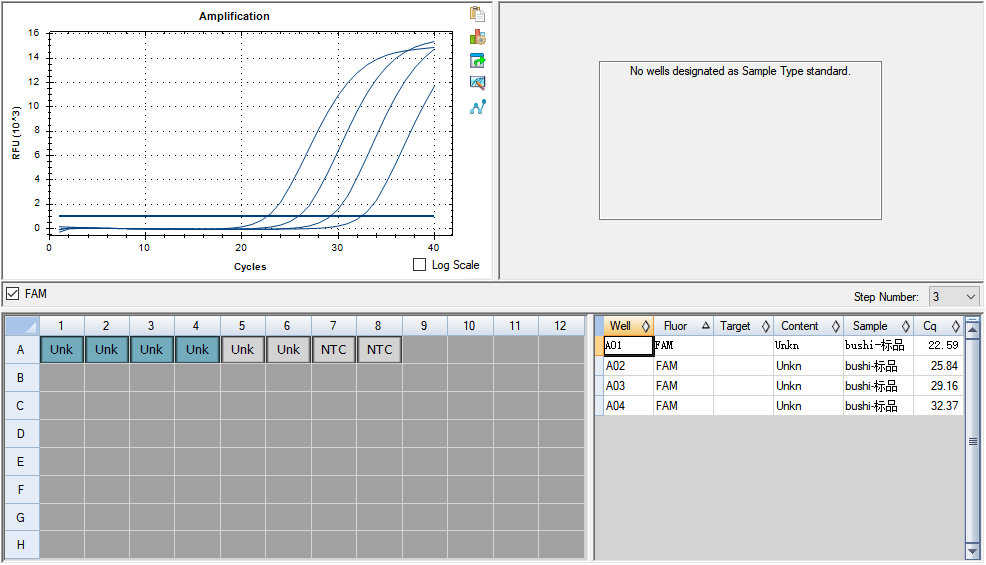Click the chart with pencil icon
This screenshot has height=565, width=986.
click(477, 83)
